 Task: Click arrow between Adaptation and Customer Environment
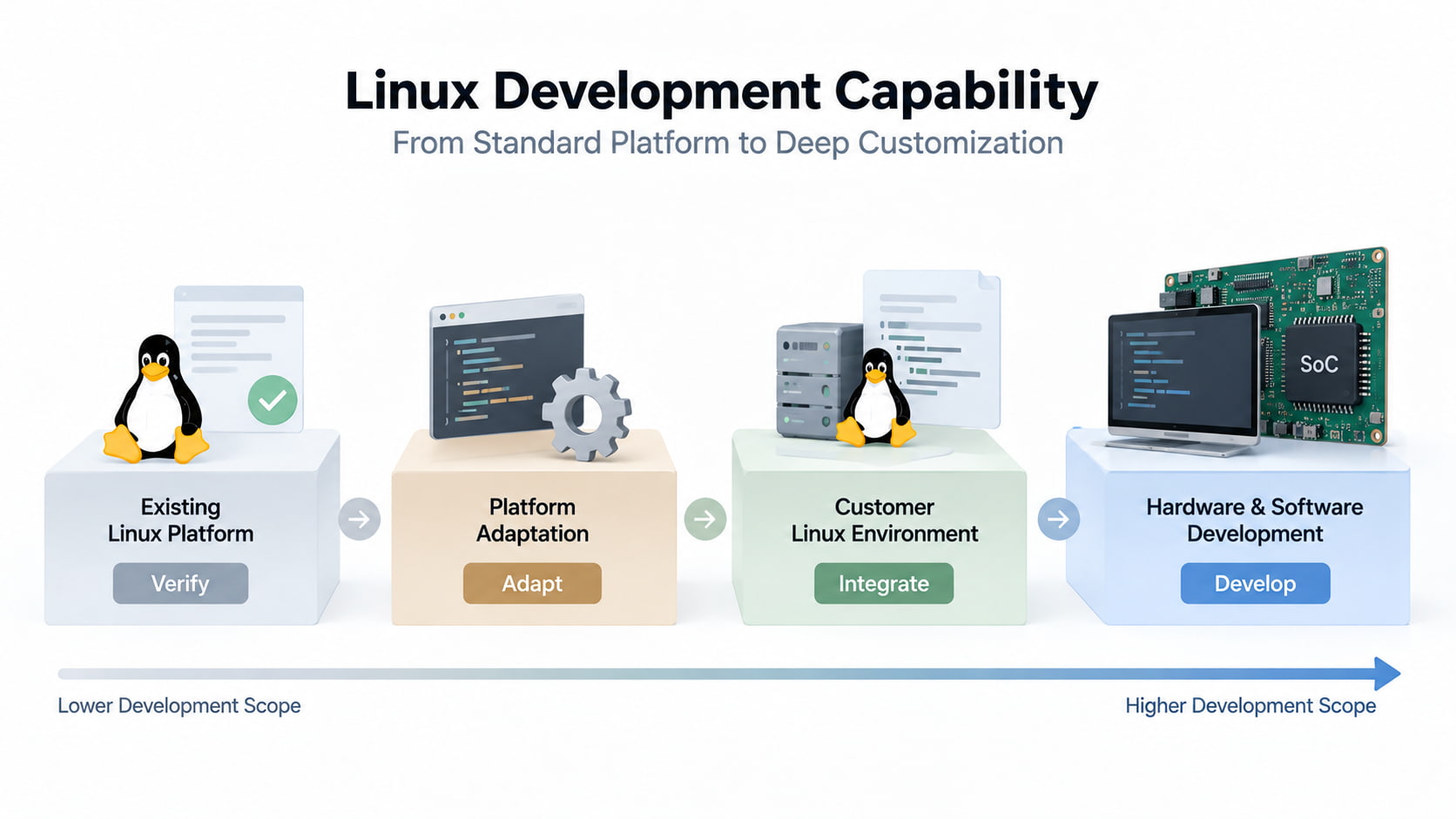pos(705,520)
